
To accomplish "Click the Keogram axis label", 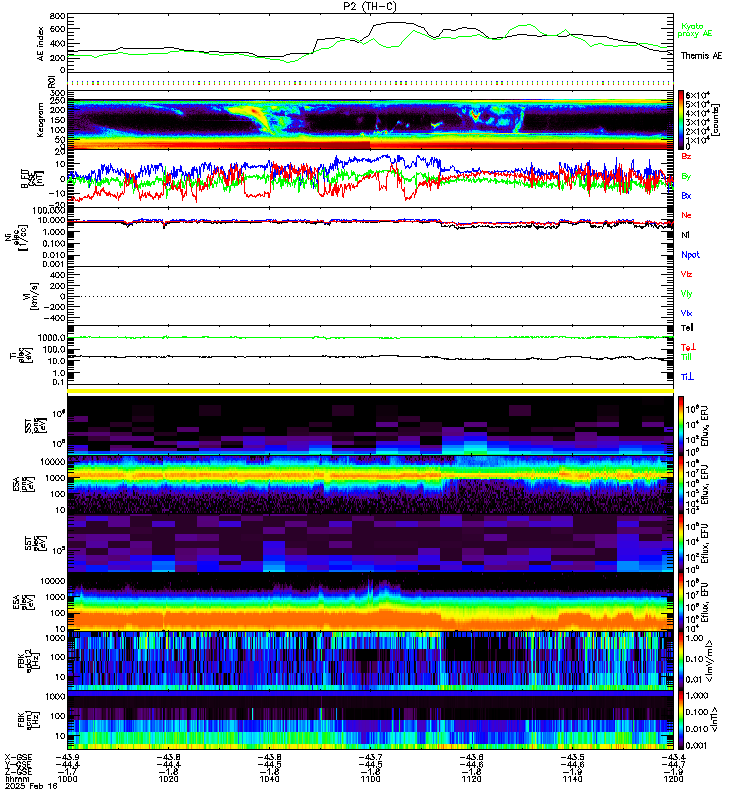I will pos(40,120).
